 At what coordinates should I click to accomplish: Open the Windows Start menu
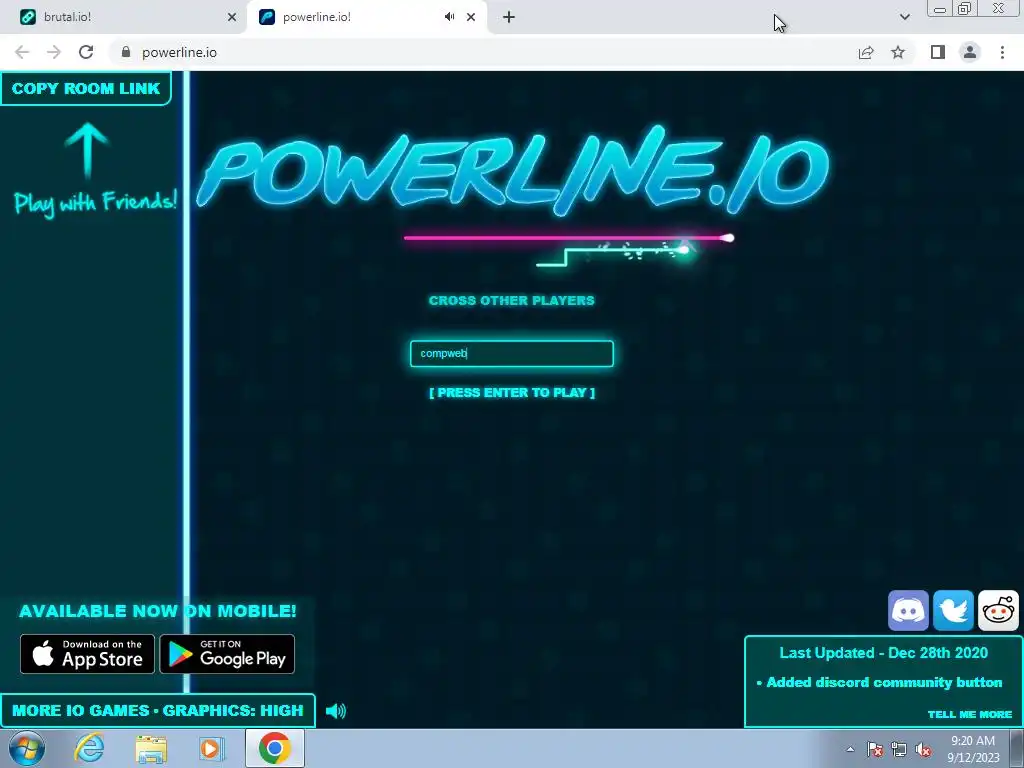(27, 748)
